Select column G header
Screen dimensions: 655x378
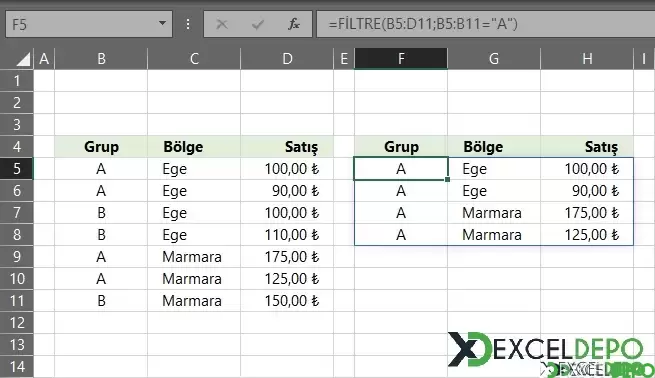pos(494,59)
